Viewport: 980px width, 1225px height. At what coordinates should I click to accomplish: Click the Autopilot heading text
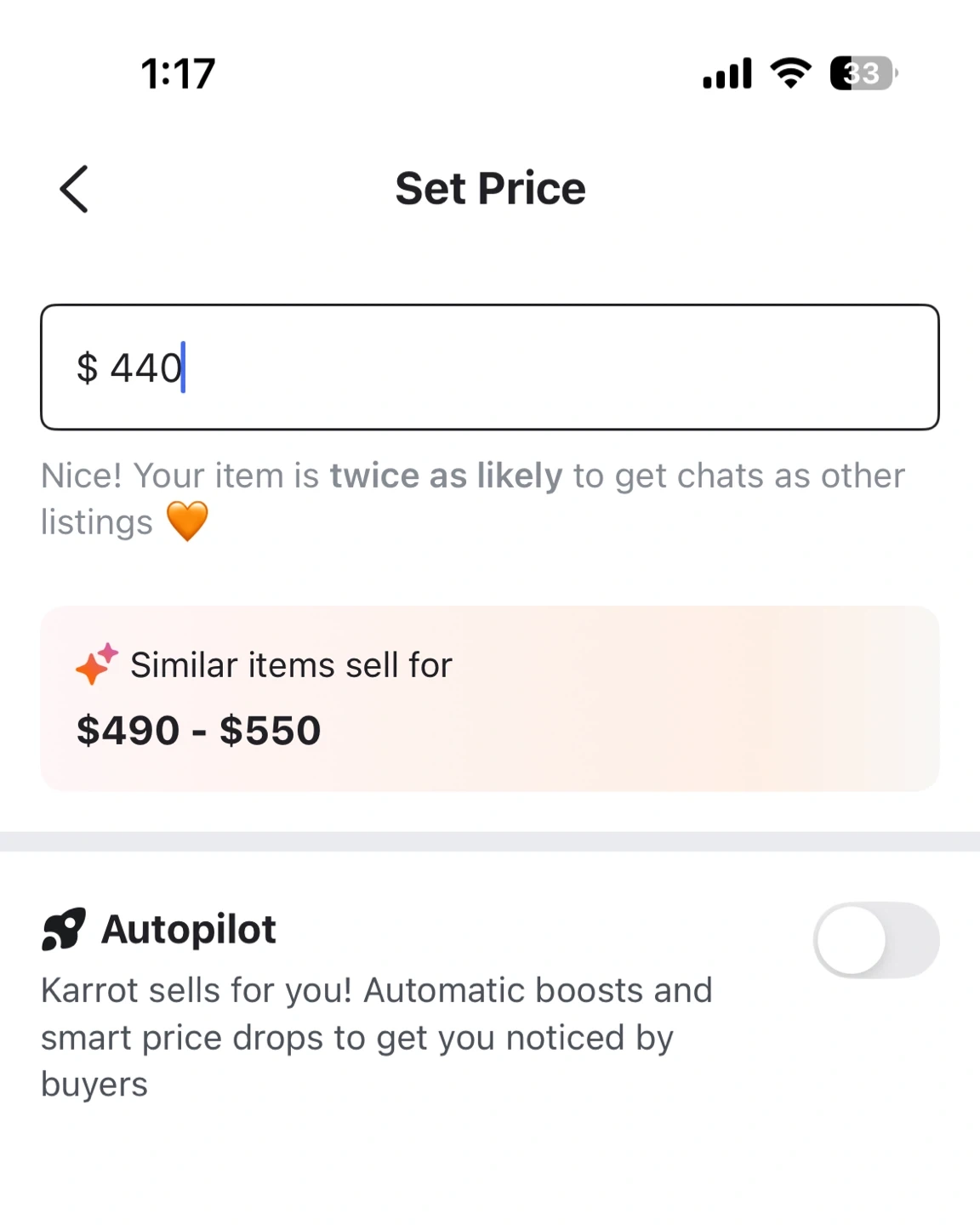(189, 929)
